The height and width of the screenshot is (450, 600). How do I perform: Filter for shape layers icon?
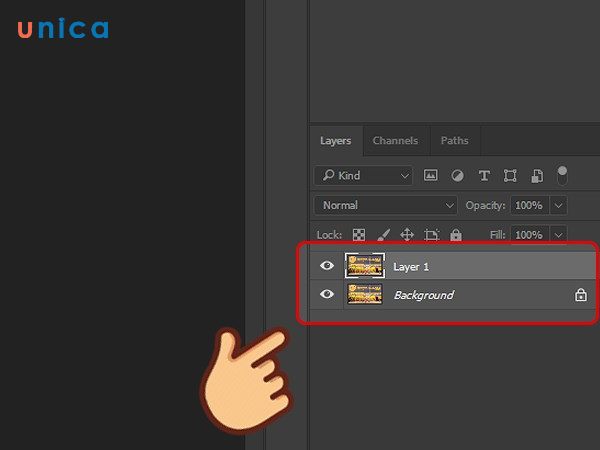[510, 176]
